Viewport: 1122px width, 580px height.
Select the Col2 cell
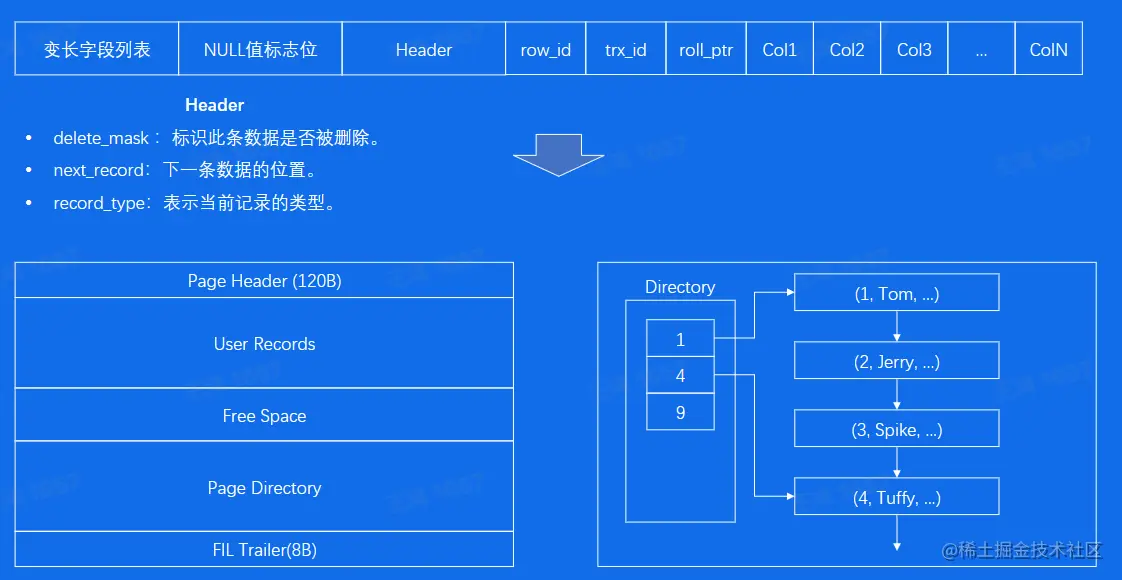(847, 49)
